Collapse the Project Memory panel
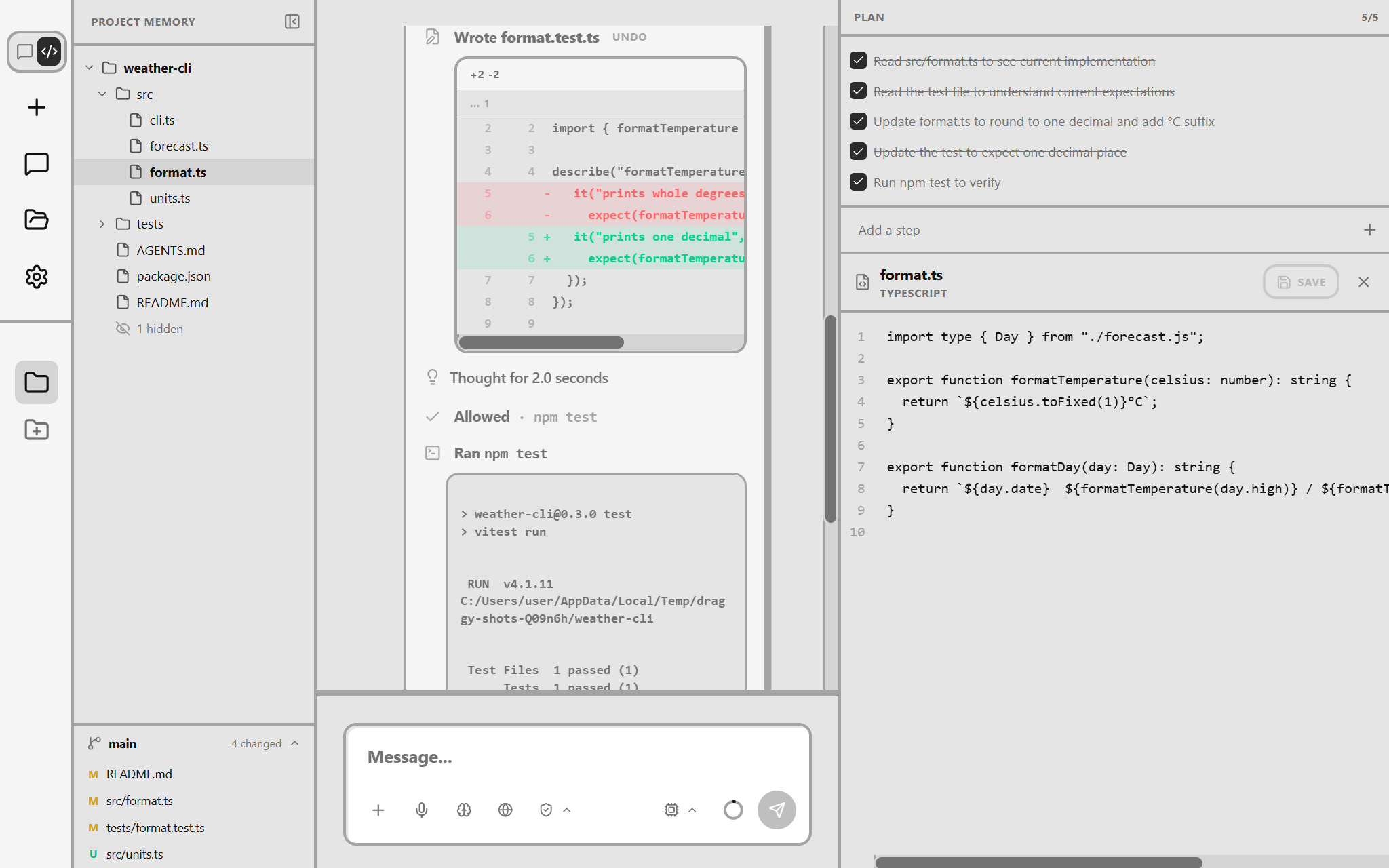Viewport: 1389px width, 868px height. (x=292, y=22)
